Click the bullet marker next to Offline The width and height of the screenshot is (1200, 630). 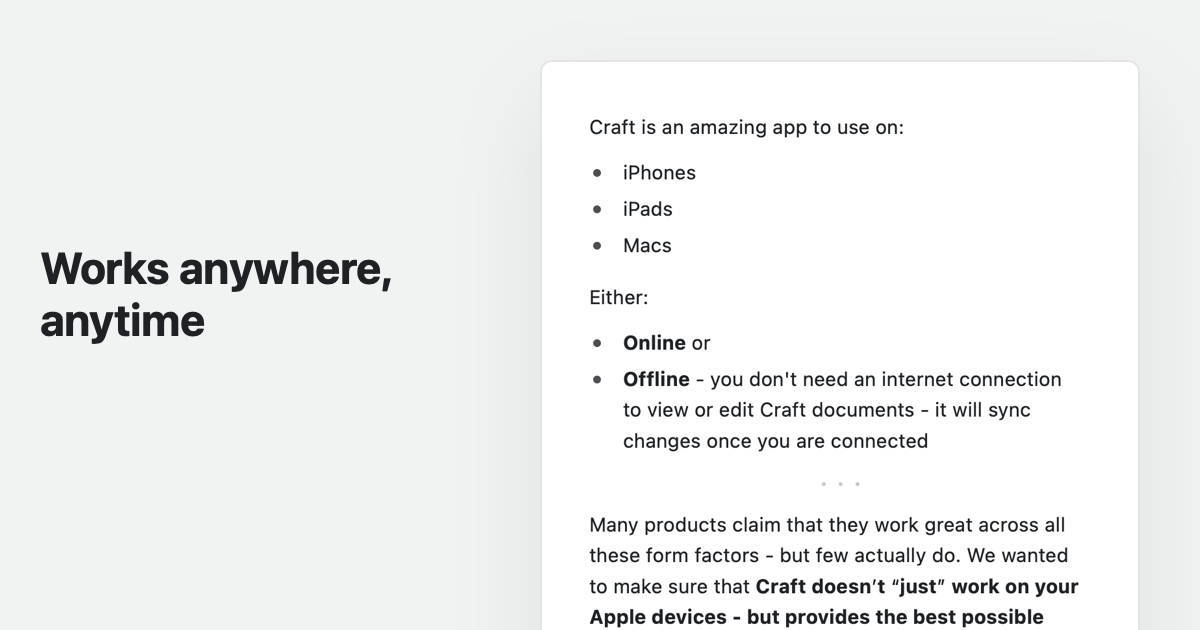coord(597,379)
